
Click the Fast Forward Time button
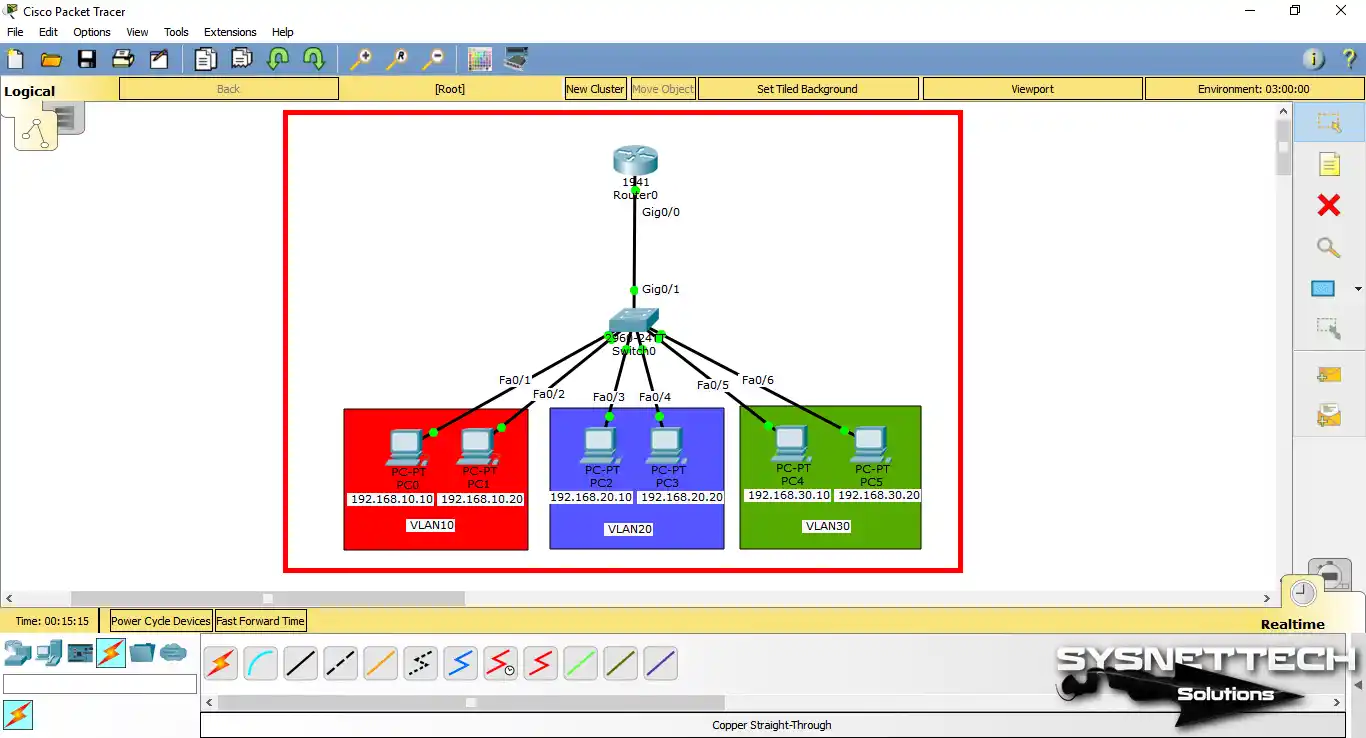click(260, 621)
